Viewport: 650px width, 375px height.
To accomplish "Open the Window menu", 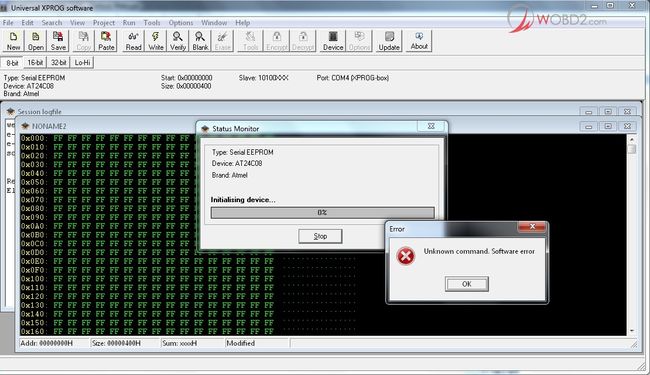I will pyautogui.click(x=214, y=23).
